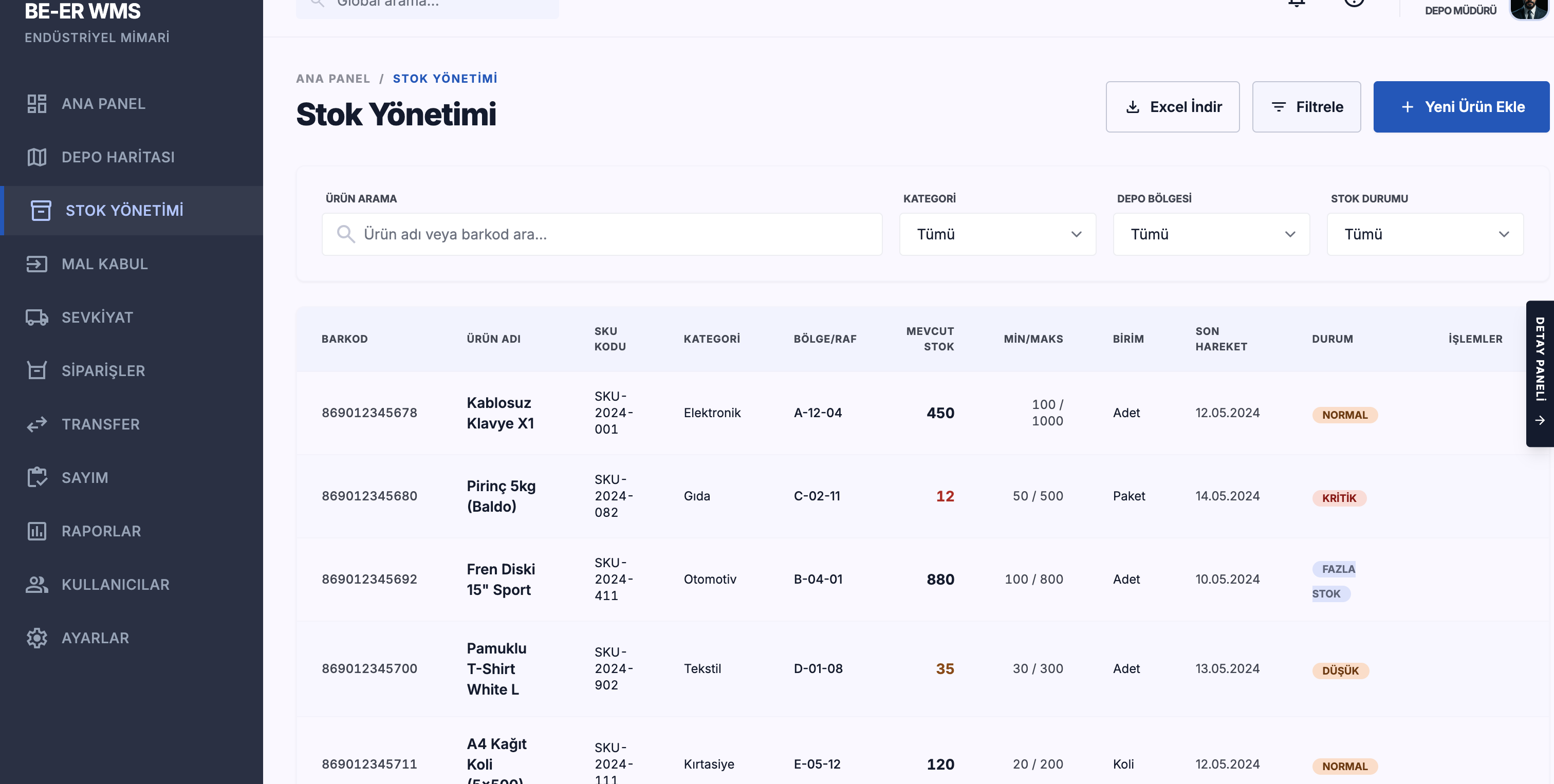The image size is (1554, 784).
Task: Click the Filtrele button
Action: 1306,107
